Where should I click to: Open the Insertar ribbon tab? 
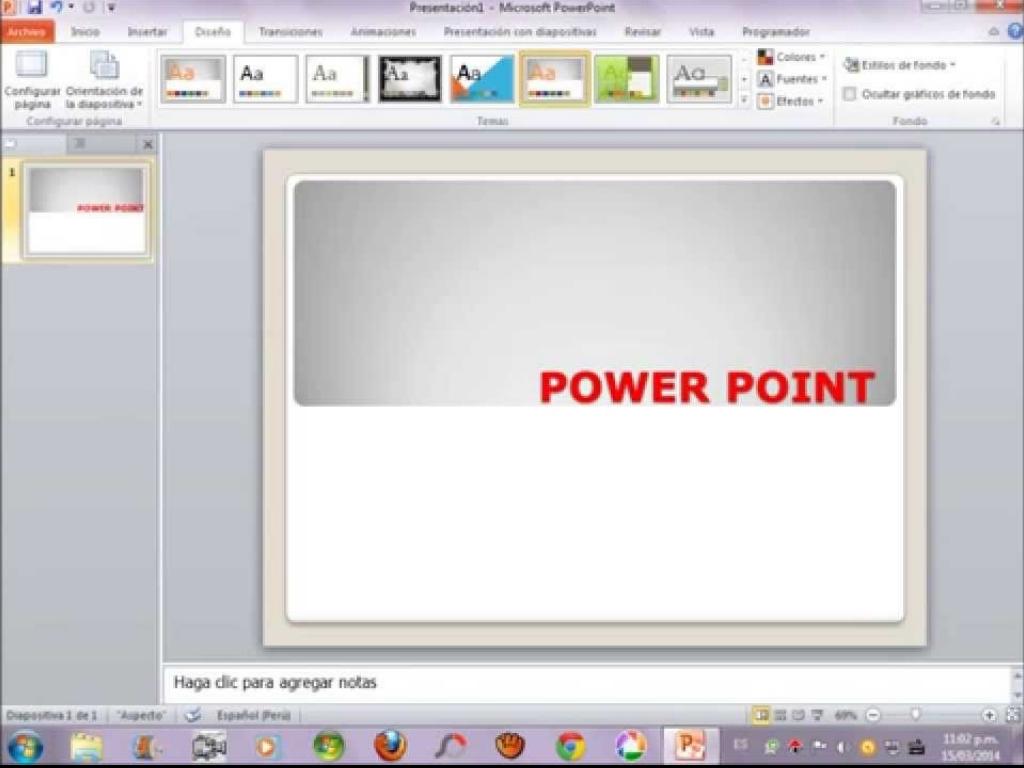tap(147, 32)
